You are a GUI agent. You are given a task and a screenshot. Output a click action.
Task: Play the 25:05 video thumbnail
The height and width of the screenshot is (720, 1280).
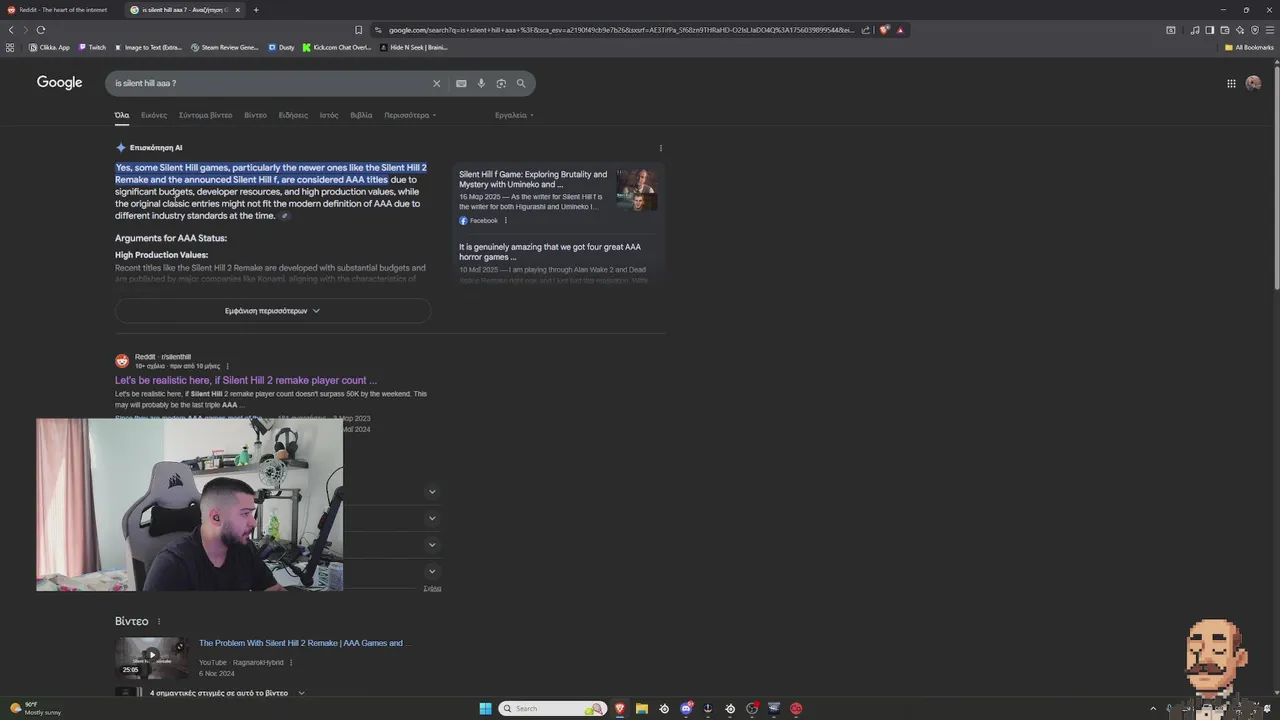[x=151, y=657]
